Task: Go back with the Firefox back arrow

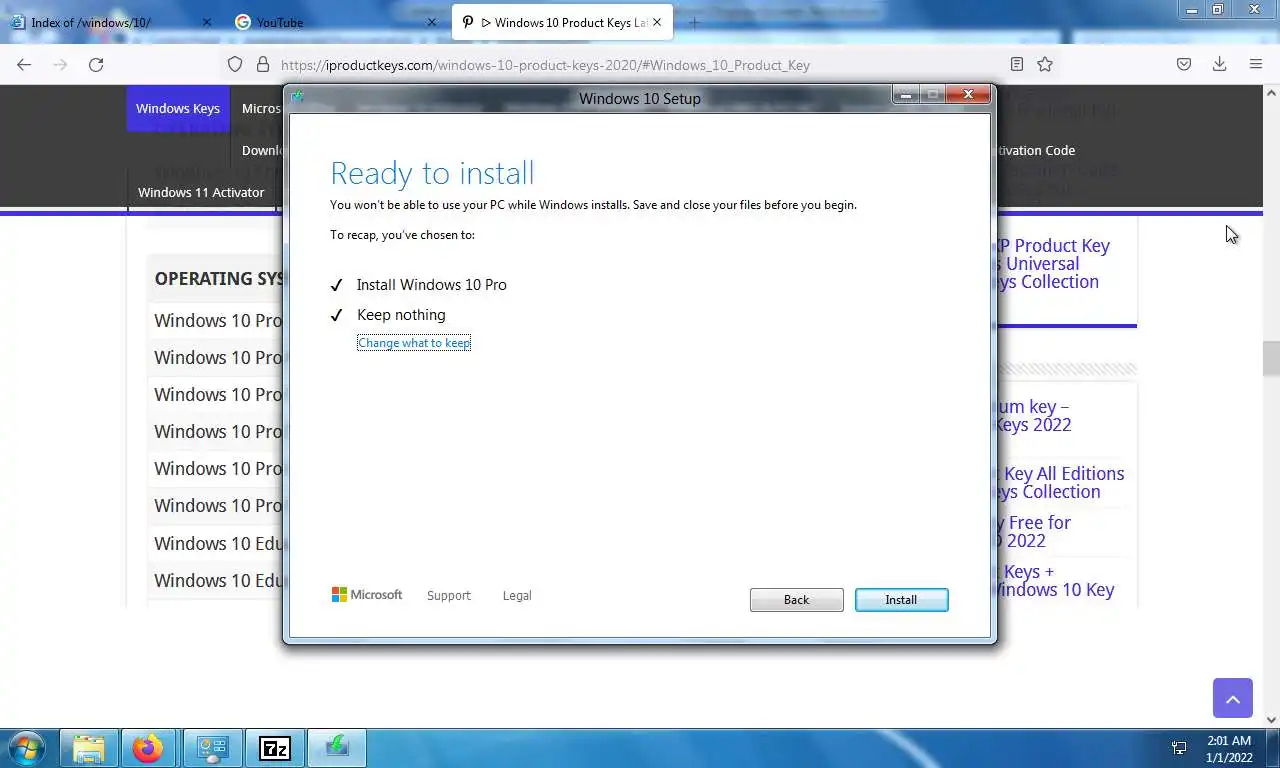Action: (24, 64)
